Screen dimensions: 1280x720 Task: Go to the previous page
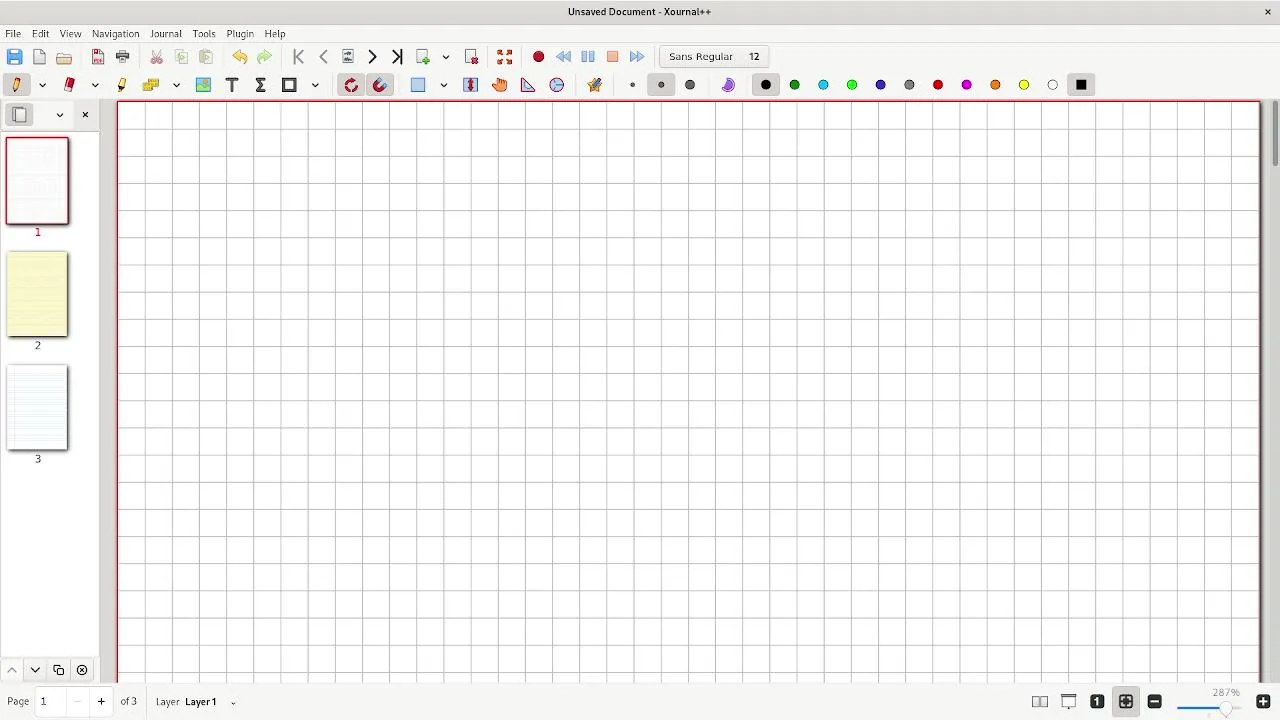pos(323,57)
